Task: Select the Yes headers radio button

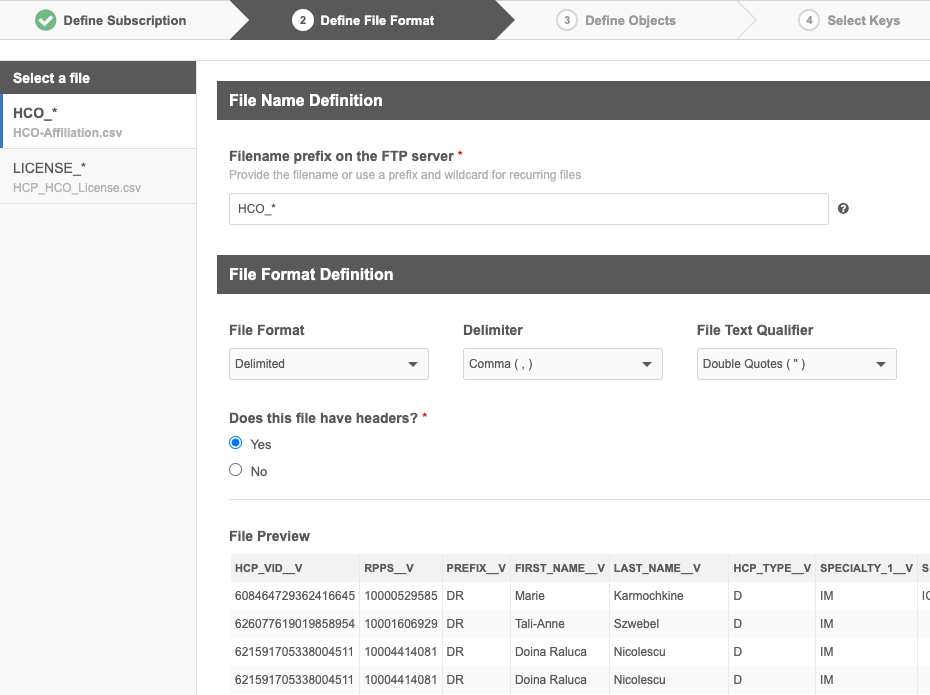Action: point(236,443)
